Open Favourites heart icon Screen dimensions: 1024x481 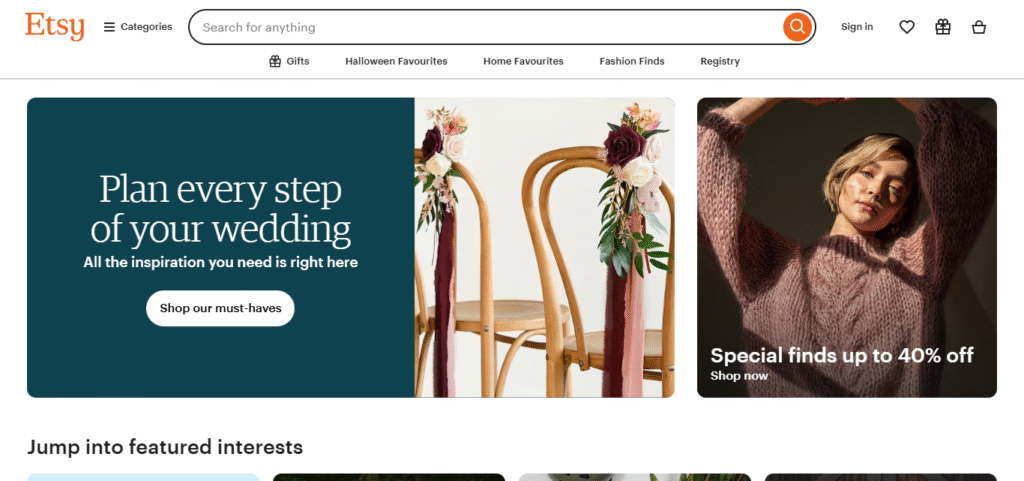click(x=906, y=27)
